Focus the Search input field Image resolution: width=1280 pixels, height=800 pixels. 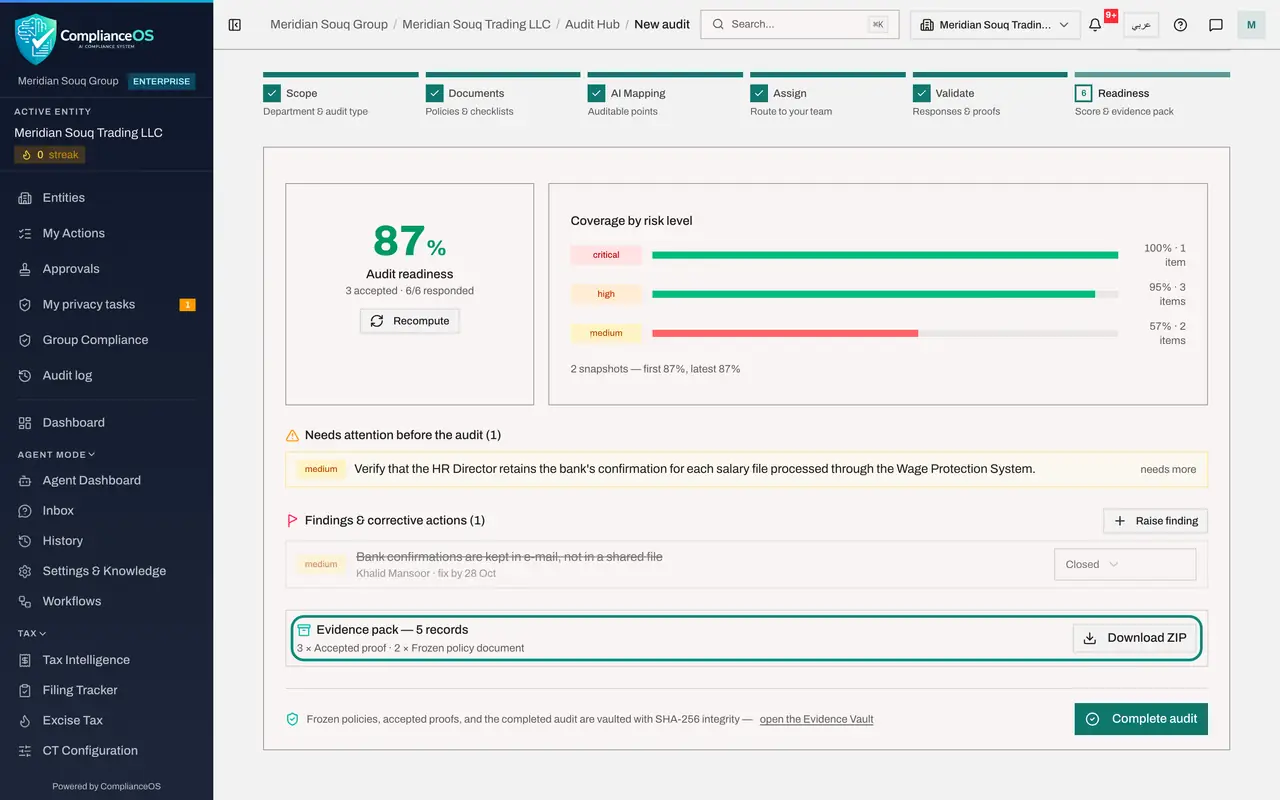(x=800, y=25)
